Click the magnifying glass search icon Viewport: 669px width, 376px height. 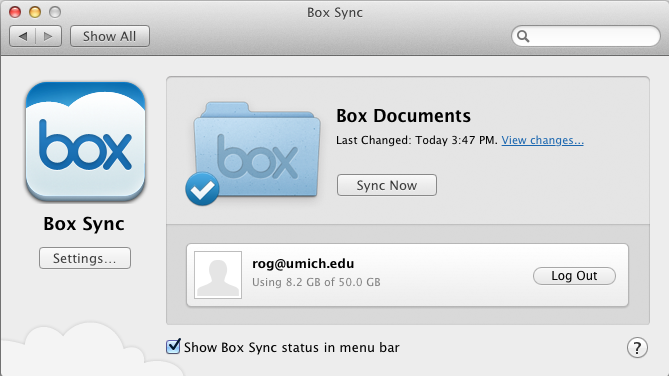click(x=523, y=37)
